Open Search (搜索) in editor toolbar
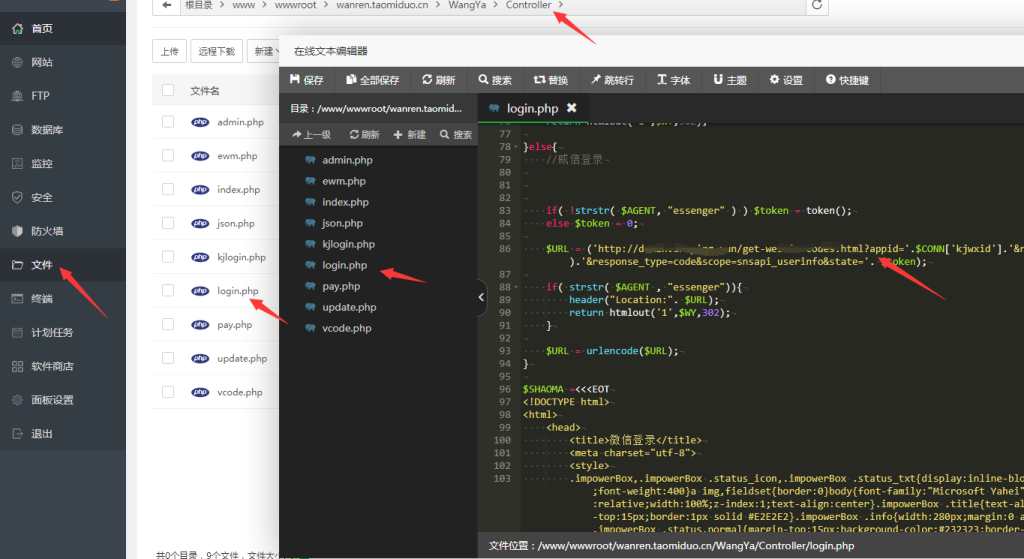This screenshot has height=559, width=1024. tap(495, 80)
